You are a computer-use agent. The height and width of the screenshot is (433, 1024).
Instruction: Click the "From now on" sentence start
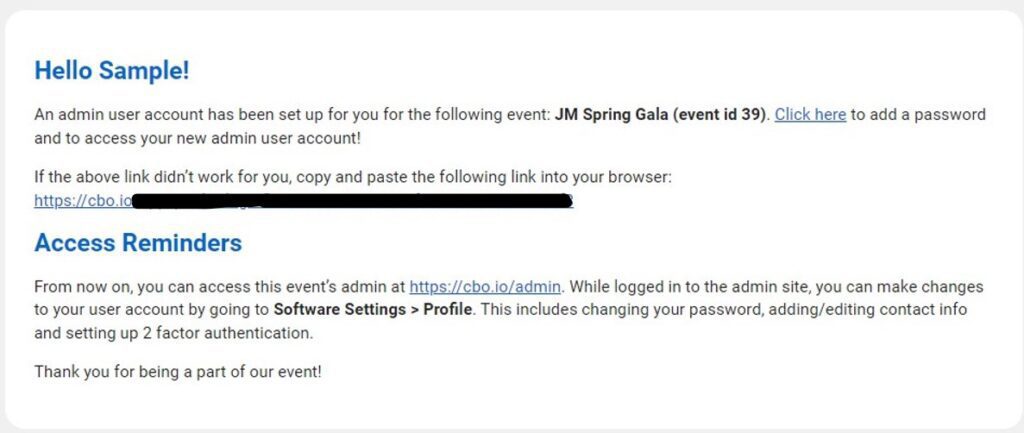[77, 286]
